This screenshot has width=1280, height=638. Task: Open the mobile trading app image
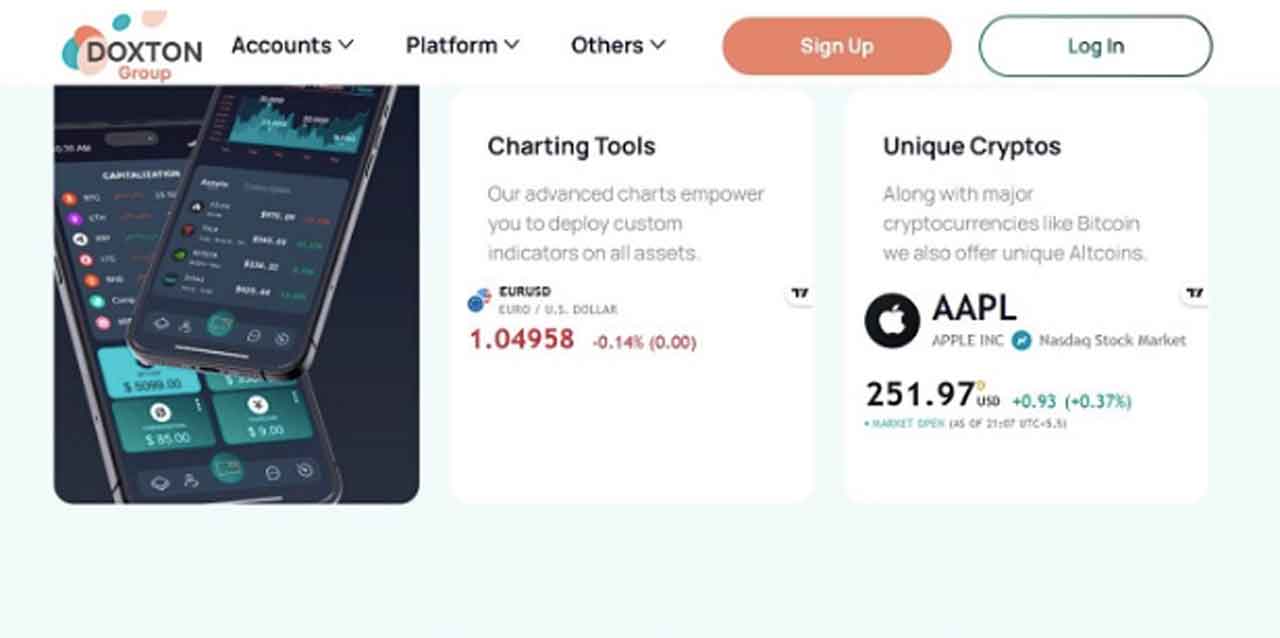point(236,294)
